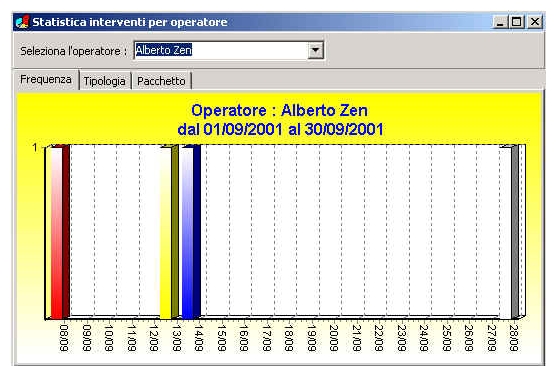Viewport: 556px width, 376px height.
Task: Click the x-axis label '15/09'
Action: [x=221, y=338]
